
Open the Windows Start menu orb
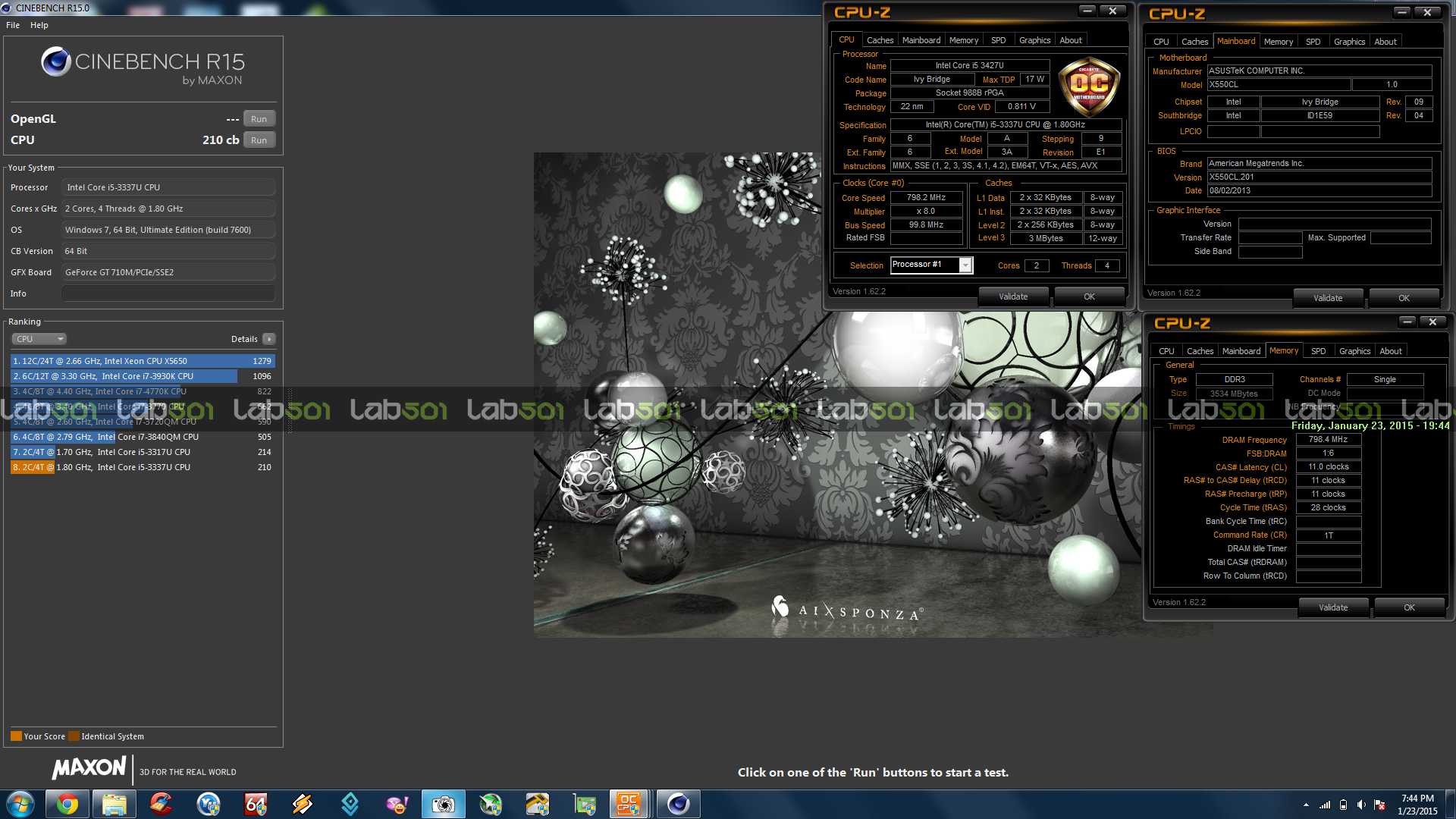tap(20, 804)
